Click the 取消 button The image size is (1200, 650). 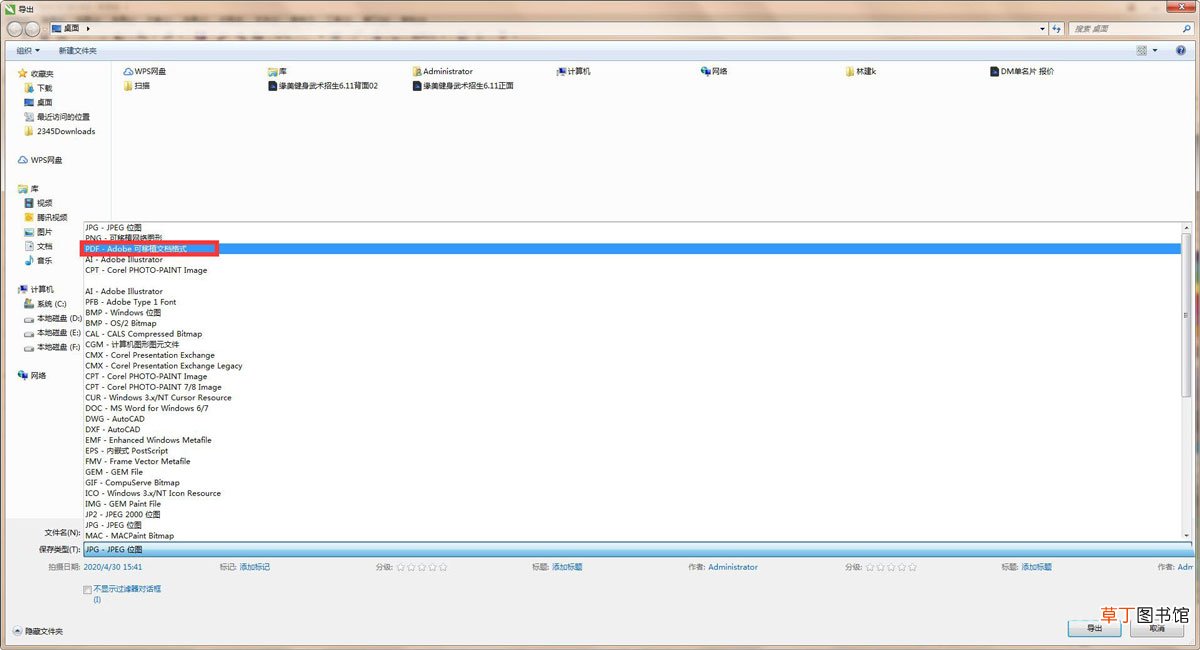click(1157, 628)
